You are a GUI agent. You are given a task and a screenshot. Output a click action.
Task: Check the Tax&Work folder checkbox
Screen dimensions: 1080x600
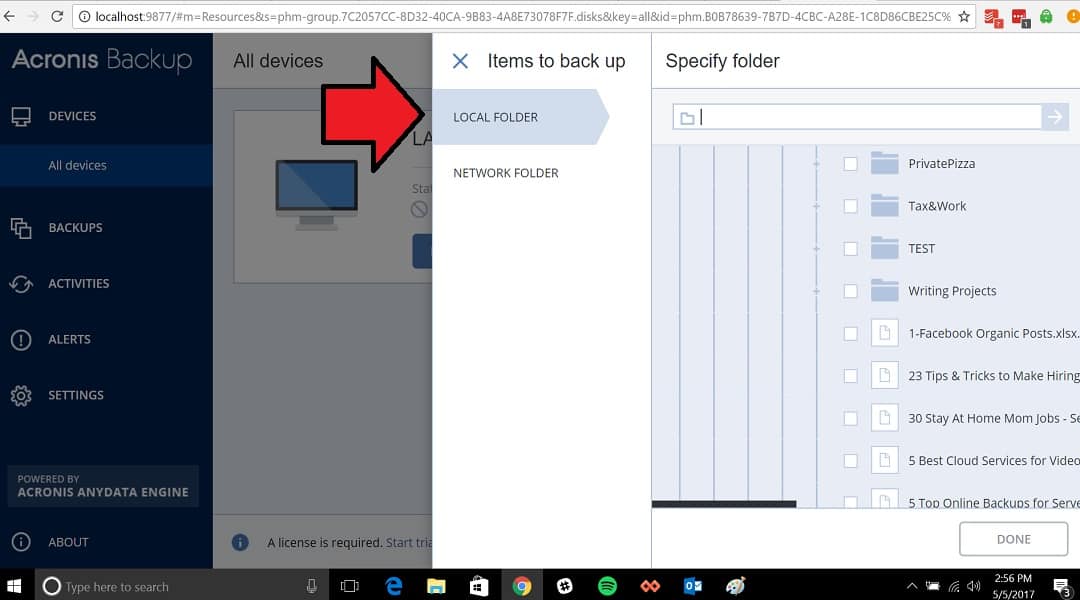tap(851, 206)
